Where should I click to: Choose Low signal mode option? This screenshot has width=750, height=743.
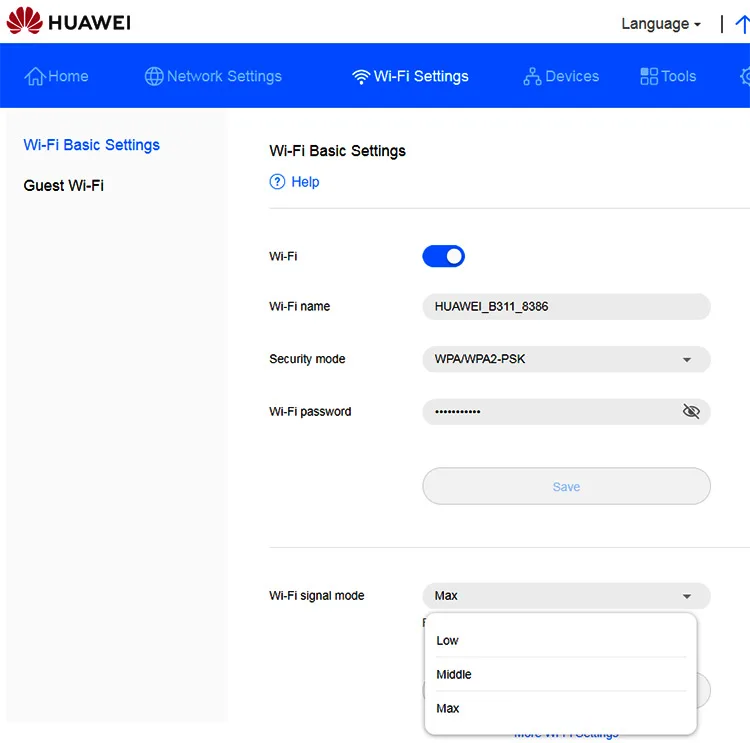tap(448, 641)
